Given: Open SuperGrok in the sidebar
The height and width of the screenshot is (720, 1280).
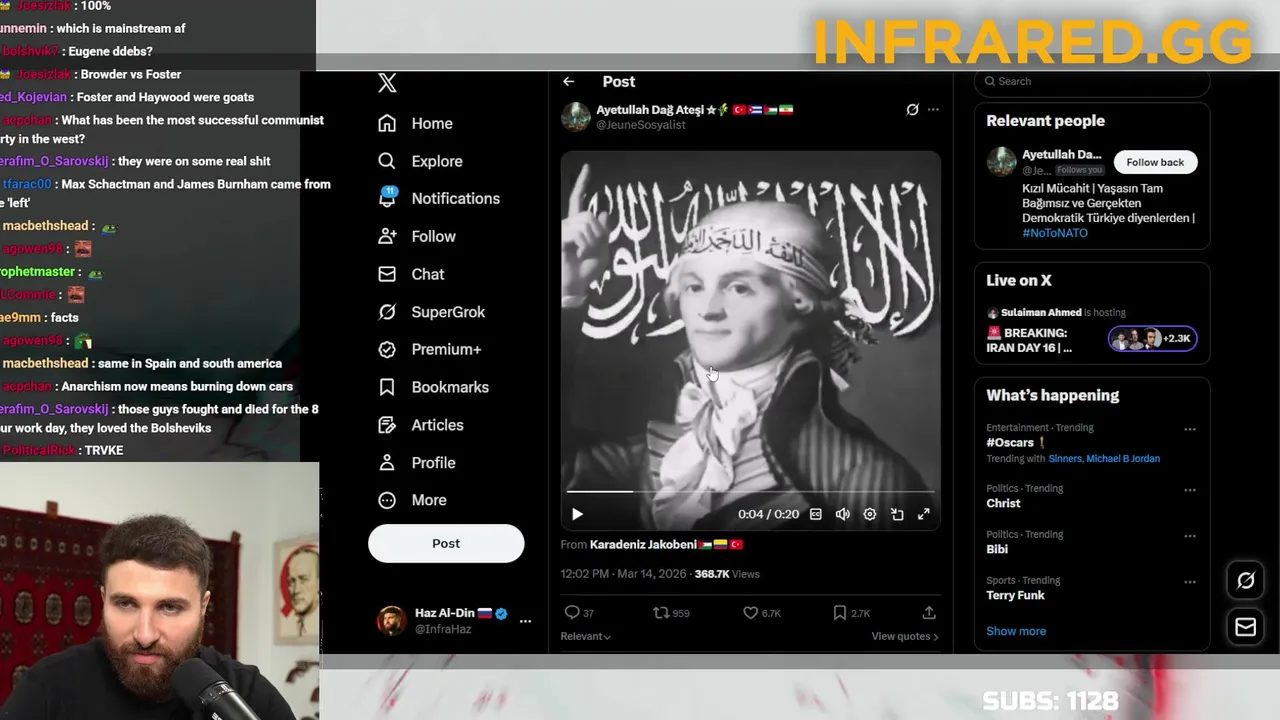Looking at the screenshot, I should pyautogui.click(x=431, y=312).
